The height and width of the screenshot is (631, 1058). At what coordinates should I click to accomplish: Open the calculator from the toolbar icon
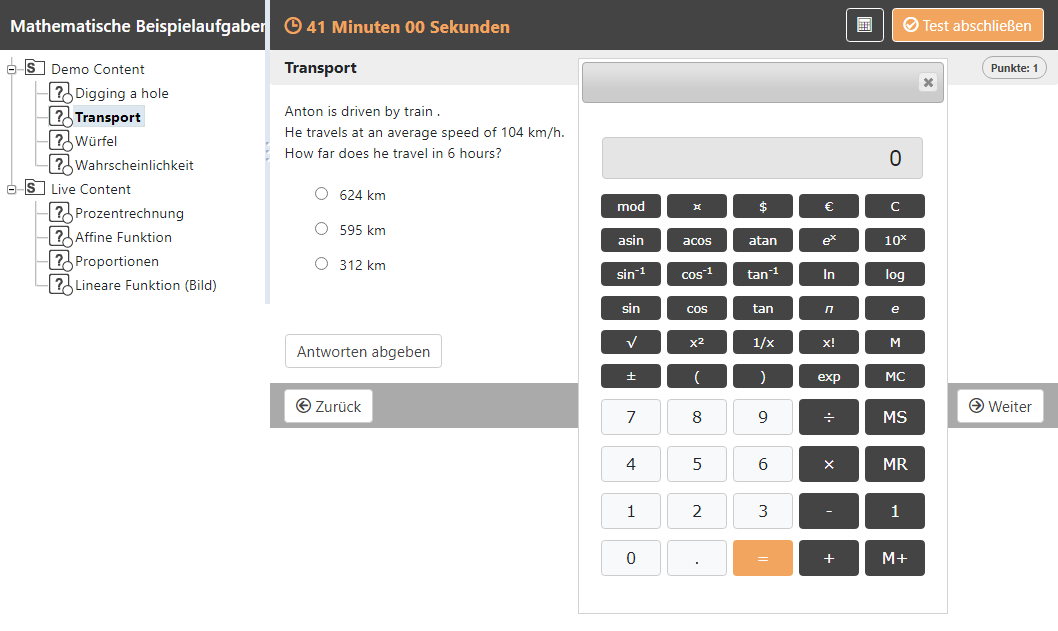[864, 24]
